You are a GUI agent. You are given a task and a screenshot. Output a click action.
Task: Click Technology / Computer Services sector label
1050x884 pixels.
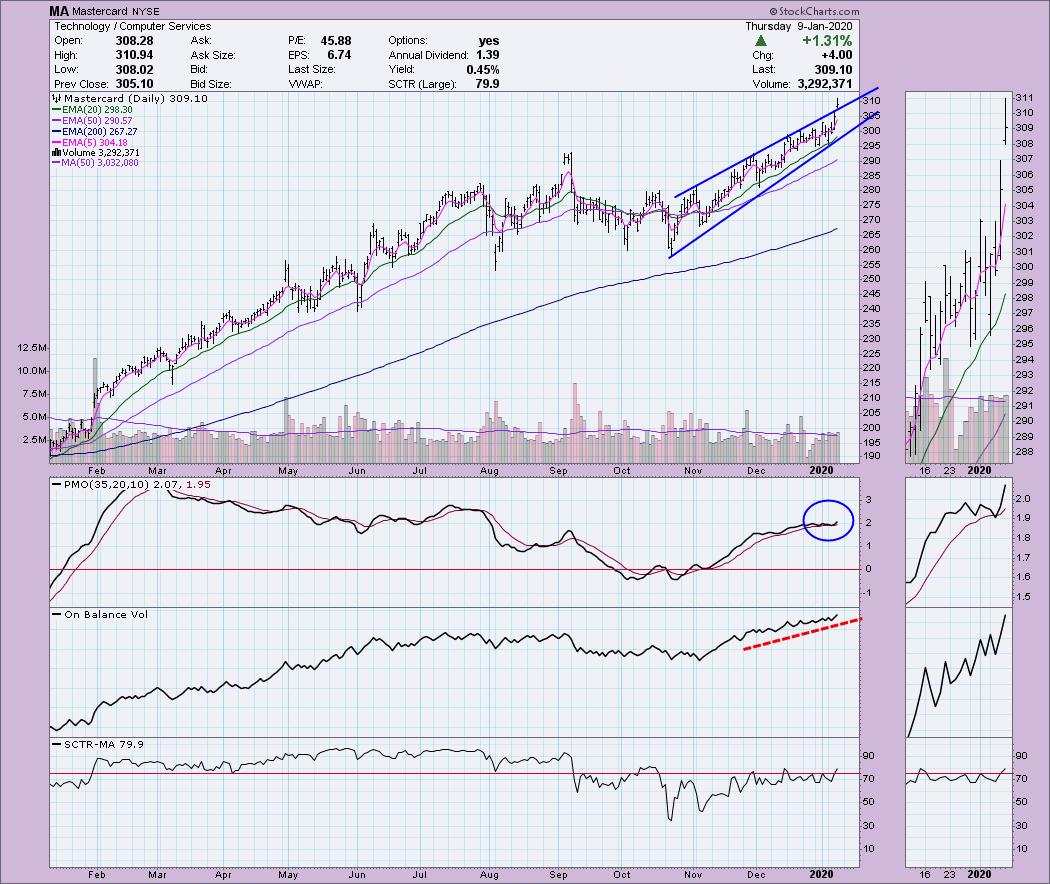tap(133, 26)
